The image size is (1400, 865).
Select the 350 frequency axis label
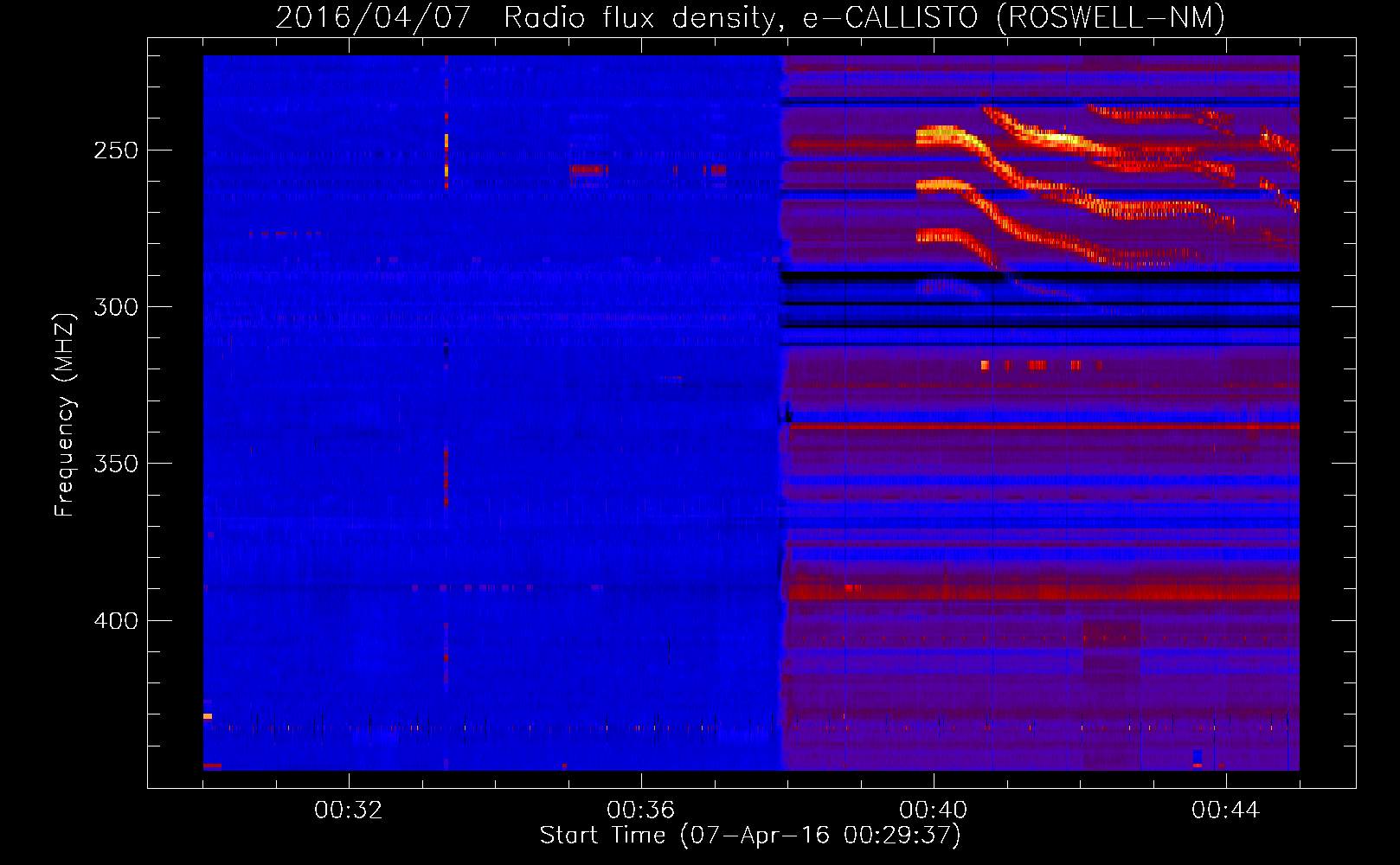coord(116,465)
